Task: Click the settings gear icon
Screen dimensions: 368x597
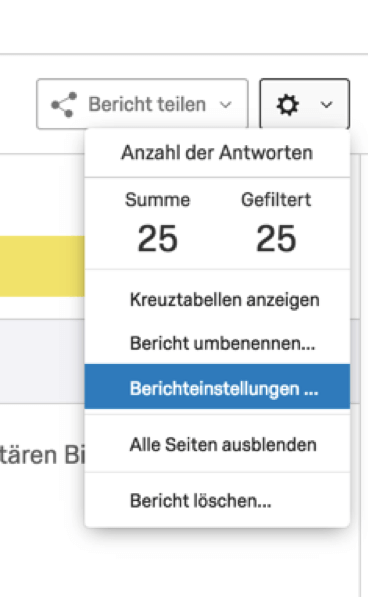Action: [x=287, y=105]
